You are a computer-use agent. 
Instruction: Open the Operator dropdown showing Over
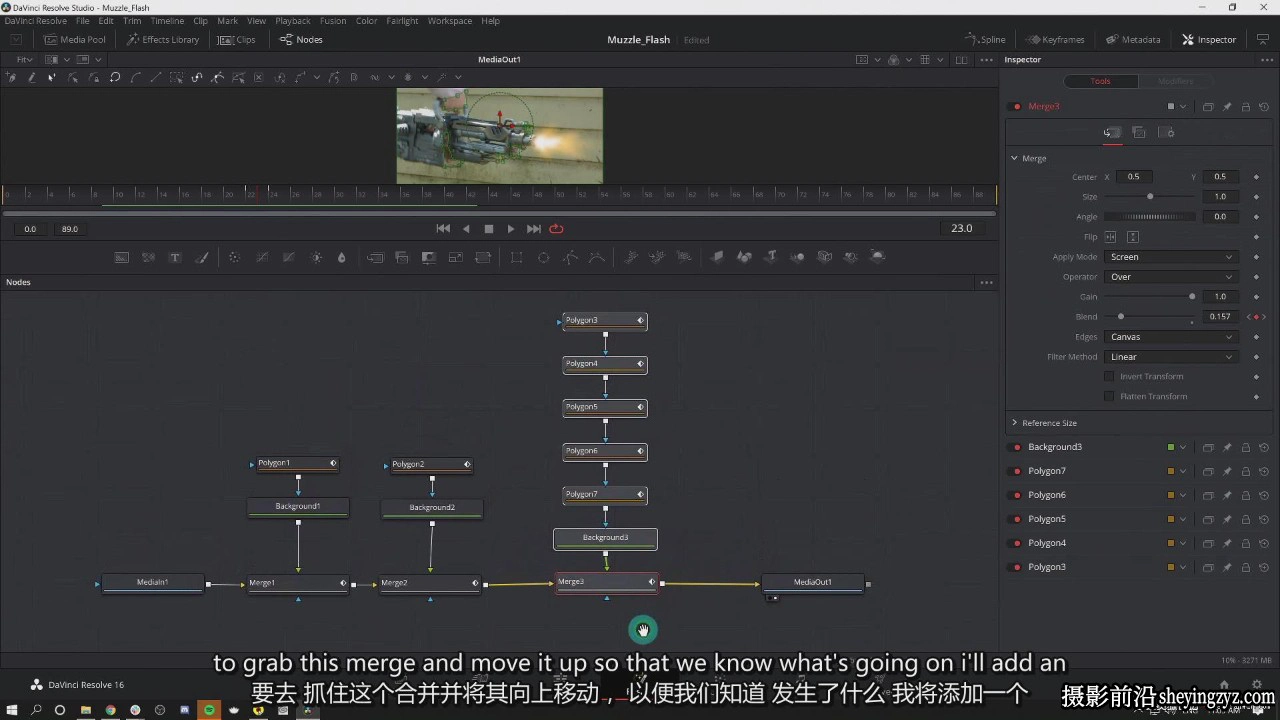(x=1172, y=277)
